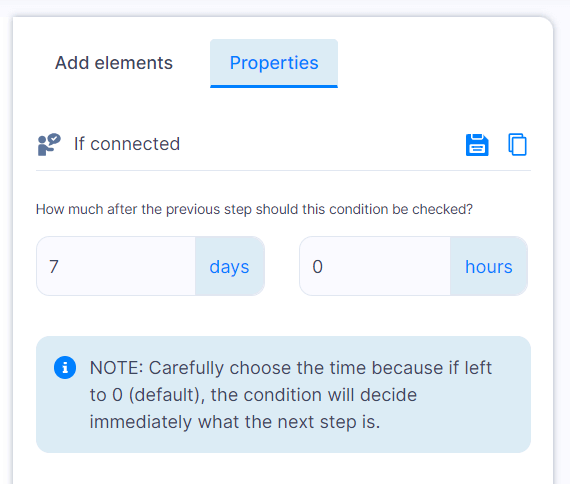Click the NOTE word in info box

point(116,368)
